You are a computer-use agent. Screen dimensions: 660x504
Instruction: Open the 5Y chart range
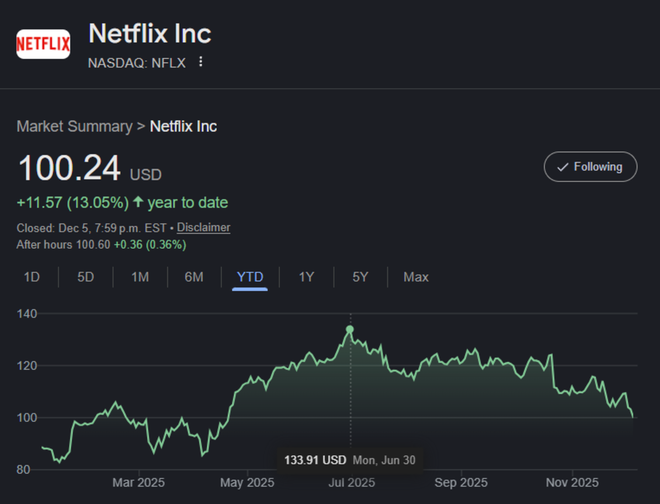click(360, 277)
